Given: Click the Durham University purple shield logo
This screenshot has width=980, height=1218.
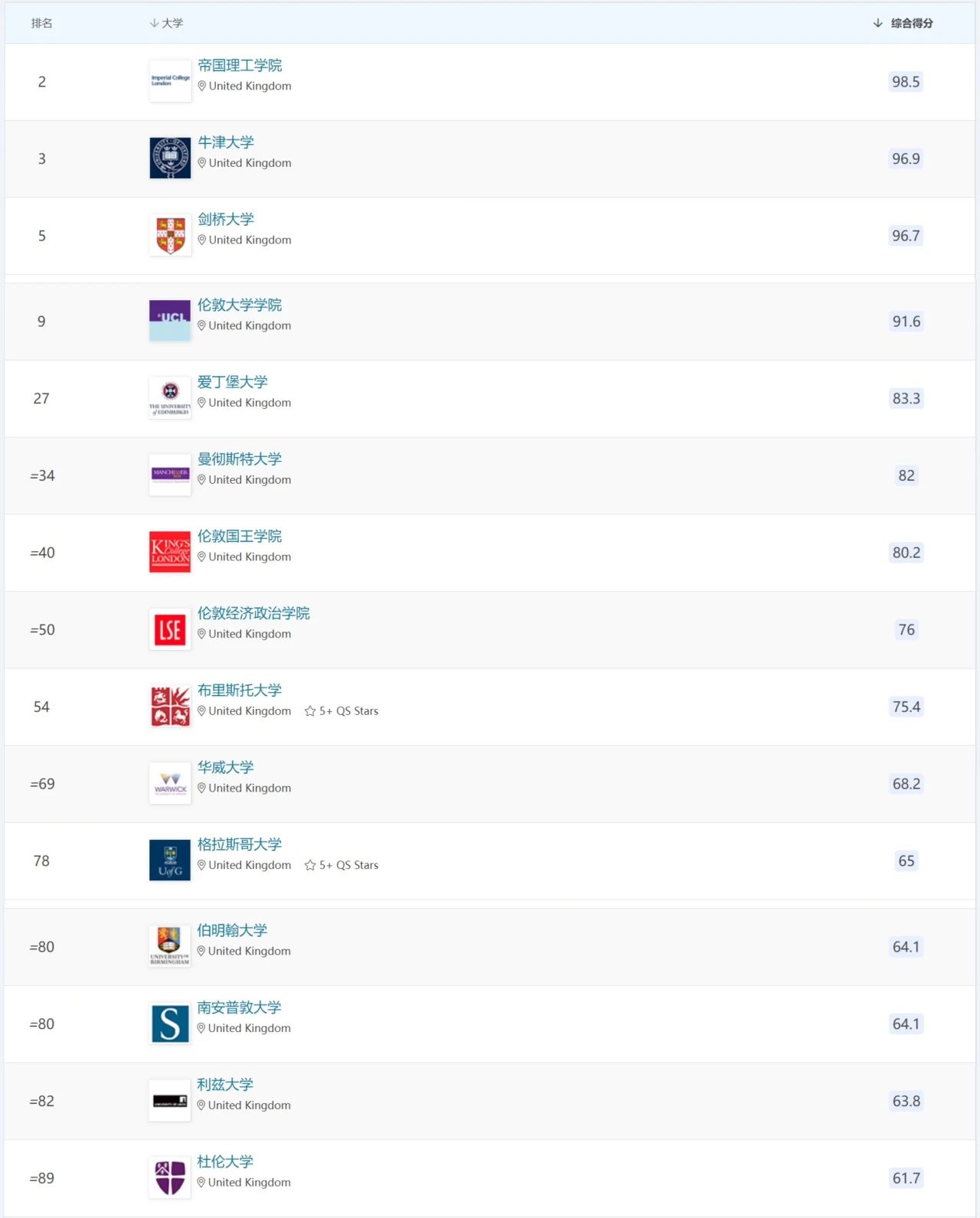Looking at the screenshot, I should (170, 1177).
